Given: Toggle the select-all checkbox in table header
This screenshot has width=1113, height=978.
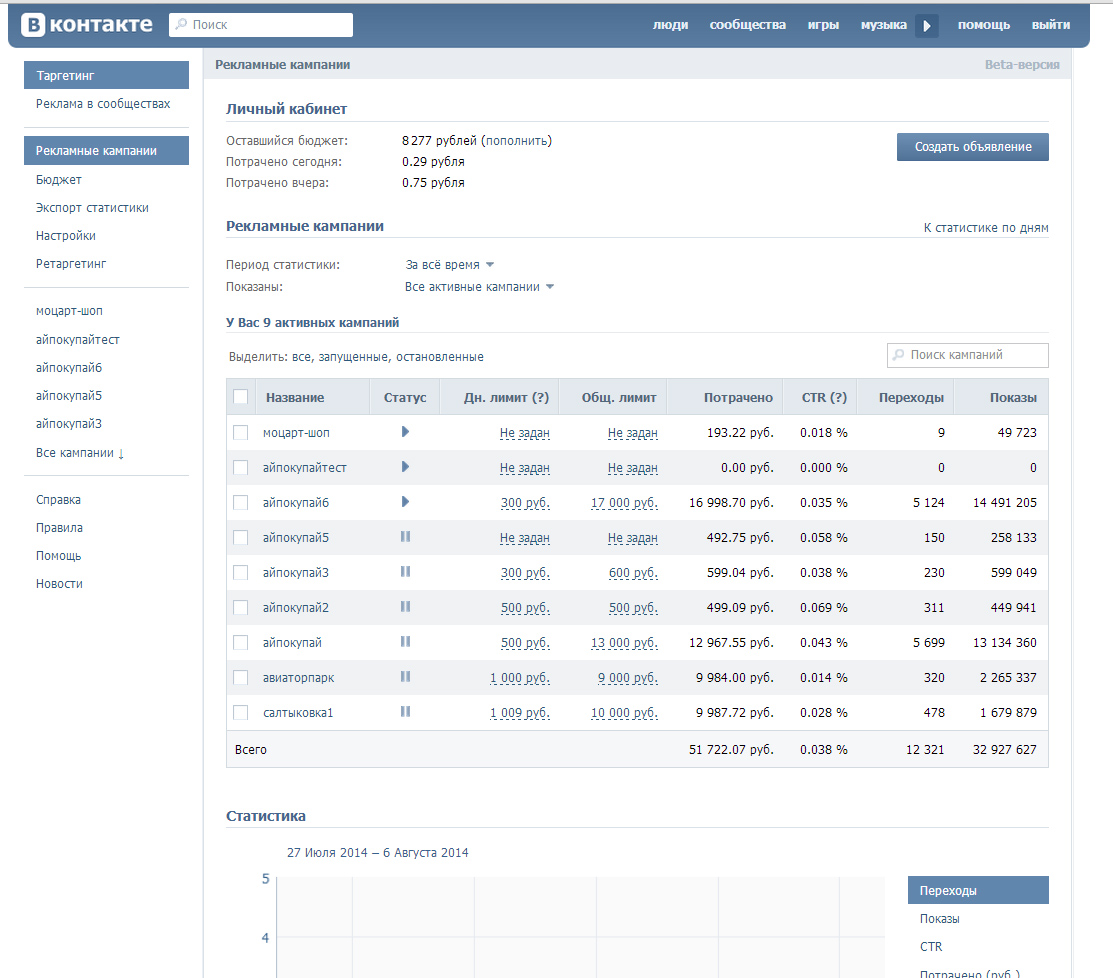Looking at the screenshot, I should [241, 397].
